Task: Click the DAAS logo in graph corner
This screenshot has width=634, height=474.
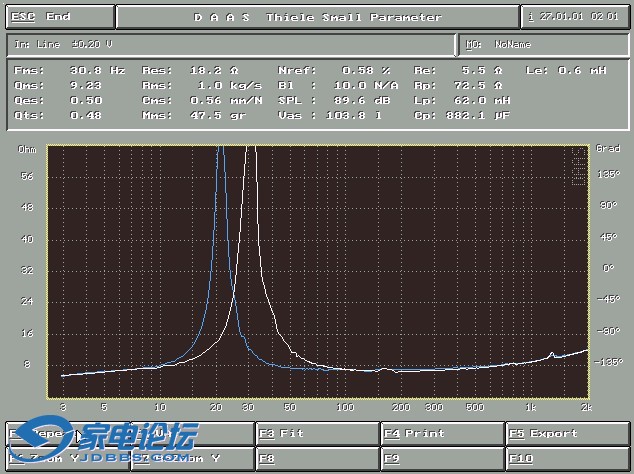Action: point(577,165)
